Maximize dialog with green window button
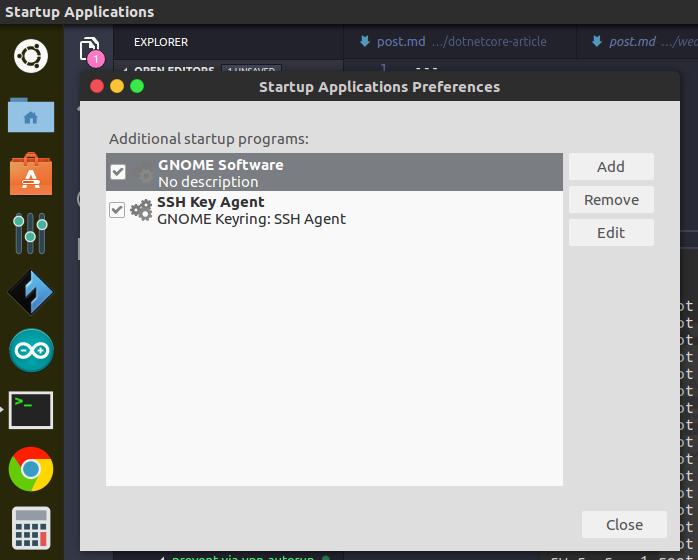This screenshot has width=698, height=560. click(x=137, y=86)
